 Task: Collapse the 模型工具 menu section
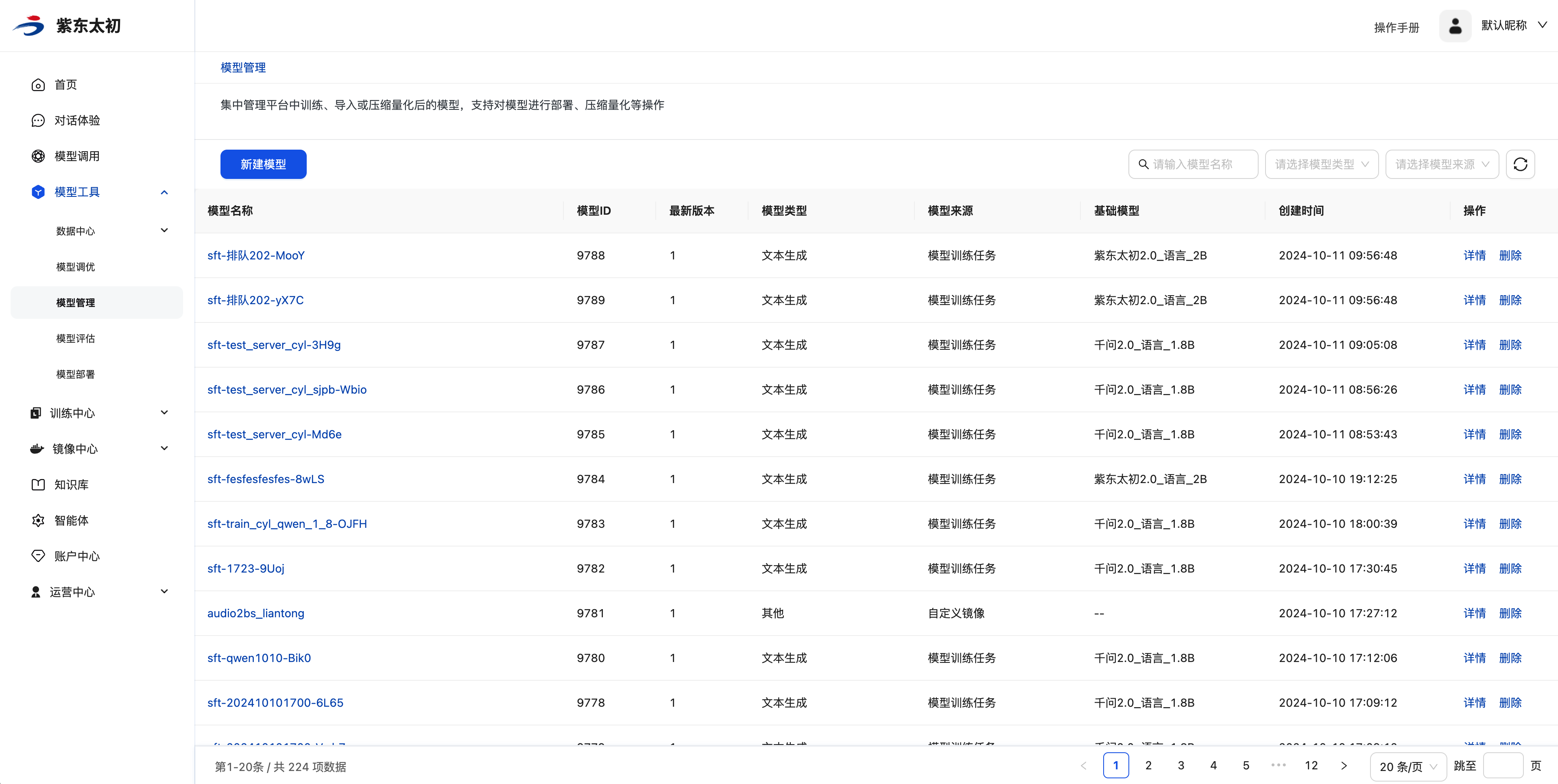point(164,192)
